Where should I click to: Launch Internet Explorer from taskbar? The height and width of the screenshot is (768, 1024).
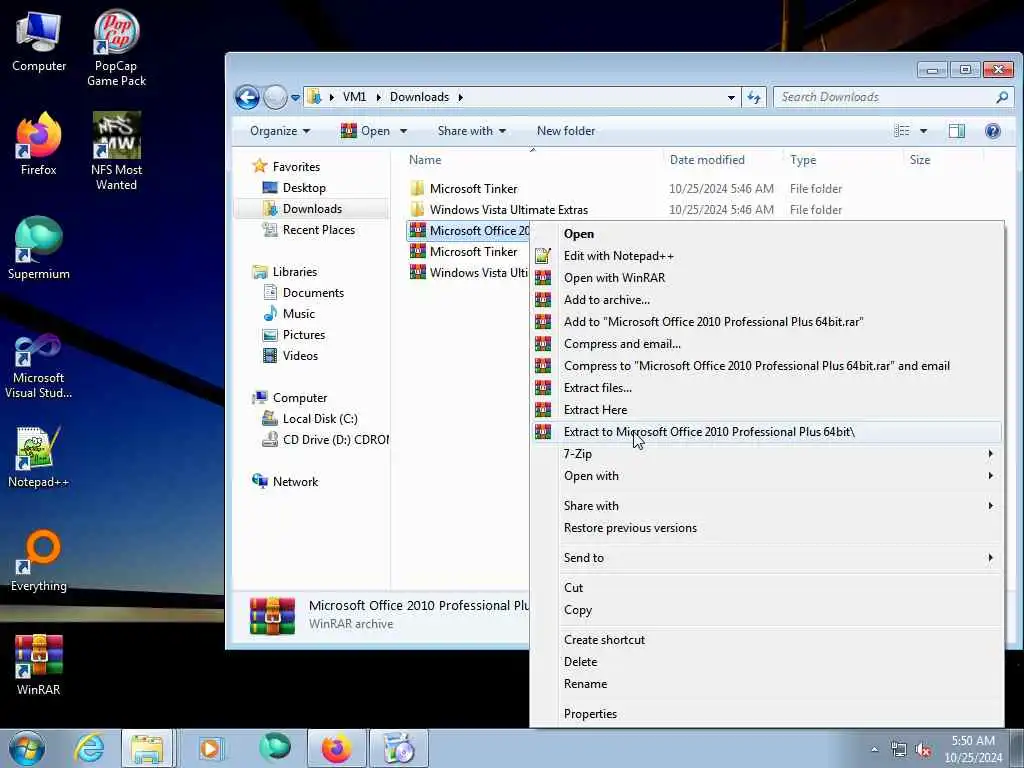point(89,748)
